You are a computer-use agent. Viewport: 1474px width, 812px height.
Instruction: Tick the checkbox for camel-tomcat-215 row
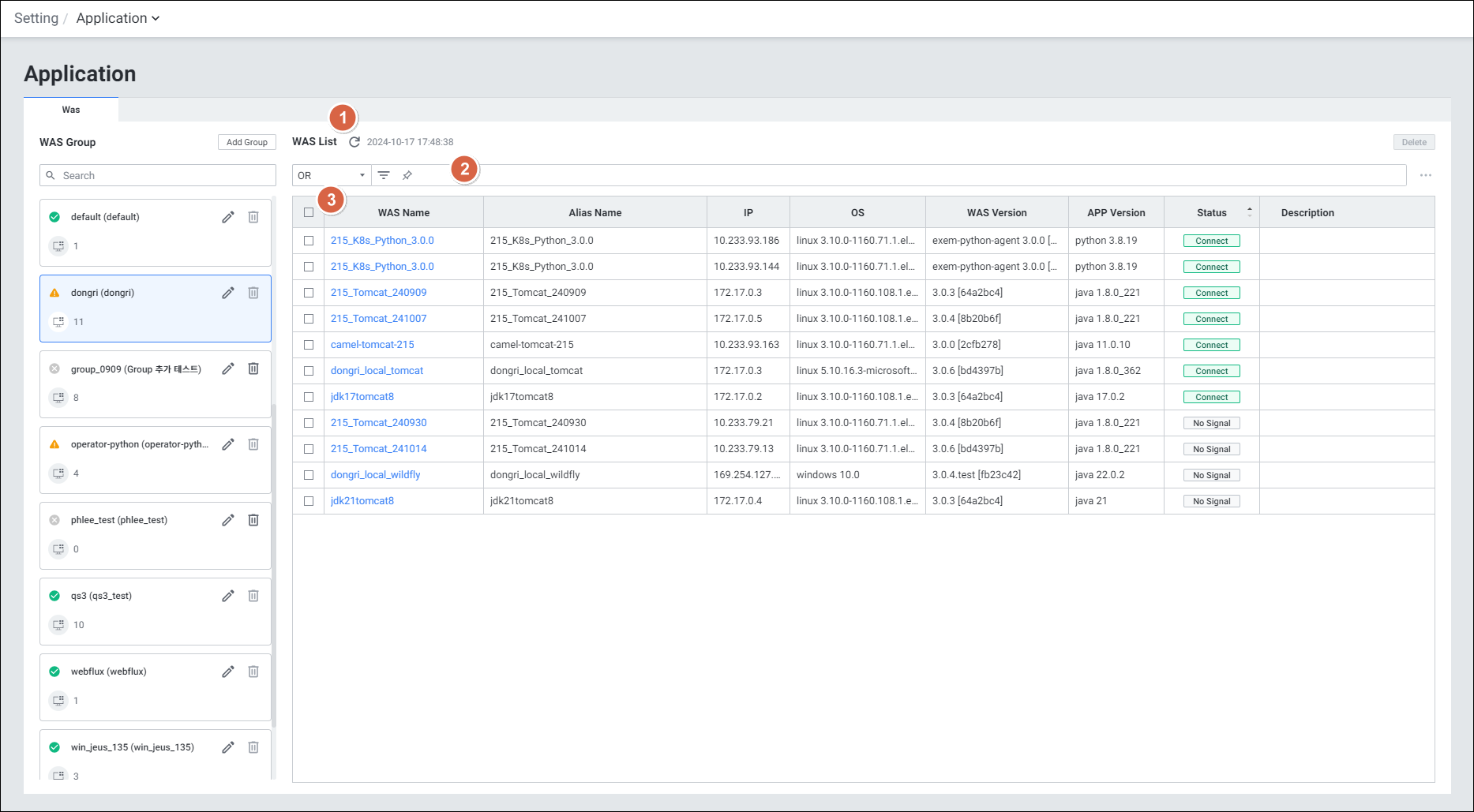point(309,345)
